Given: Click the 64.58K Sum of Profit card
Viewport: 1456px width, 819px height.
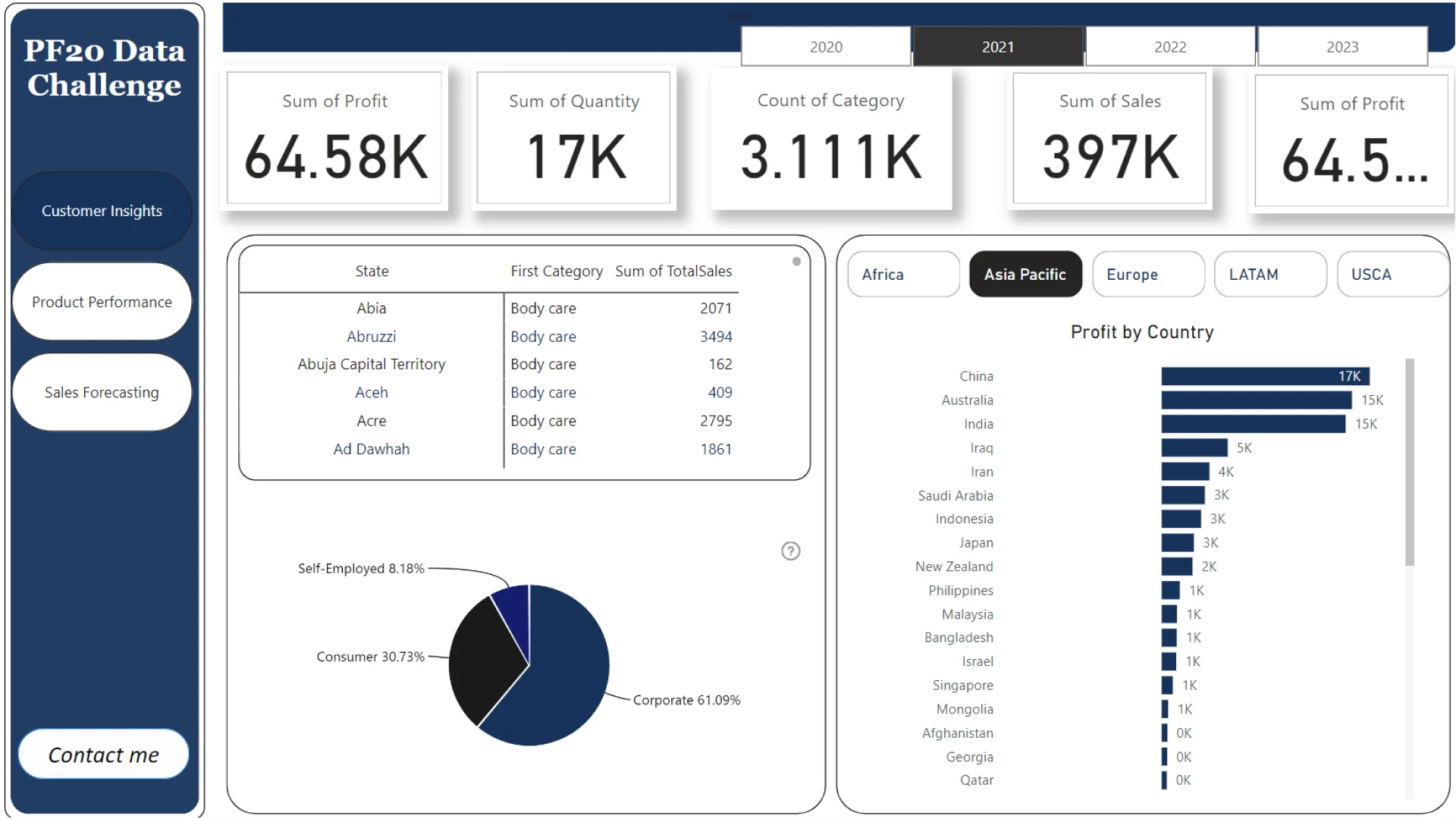Looking at the screenshot, I should click(334, 138).
